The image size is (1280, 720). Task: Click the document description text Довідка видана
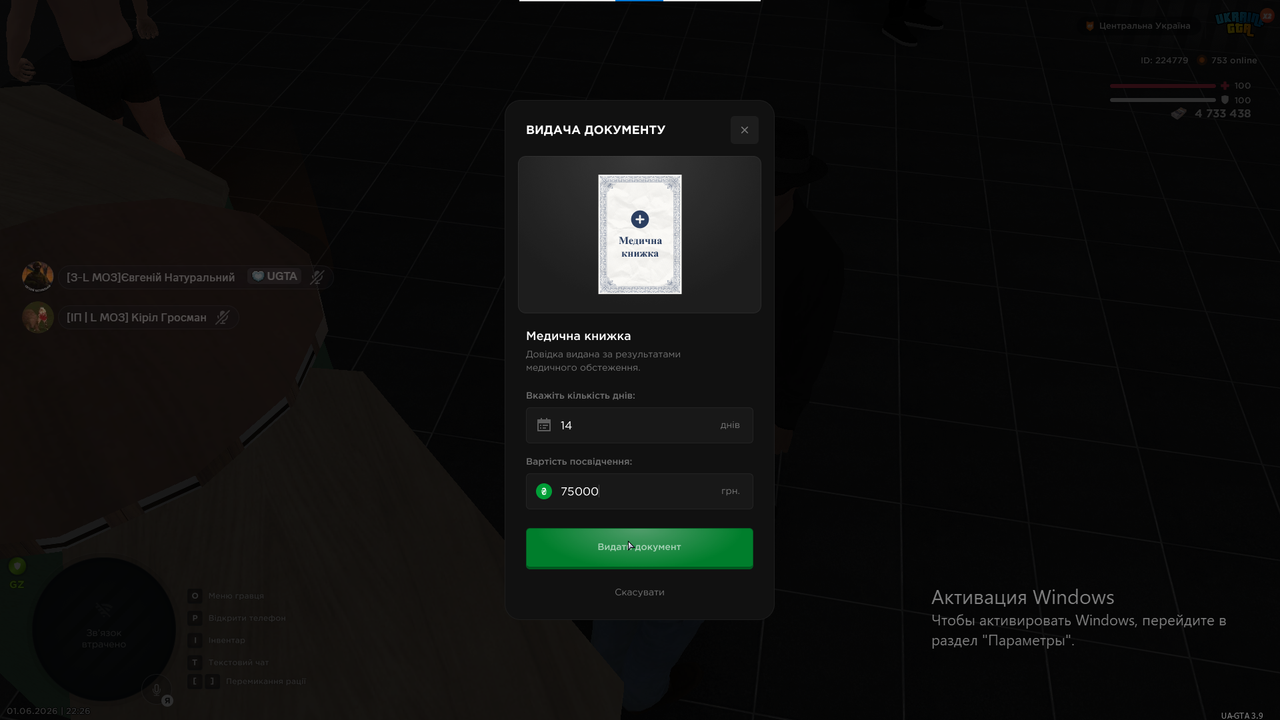click(604, 361)
